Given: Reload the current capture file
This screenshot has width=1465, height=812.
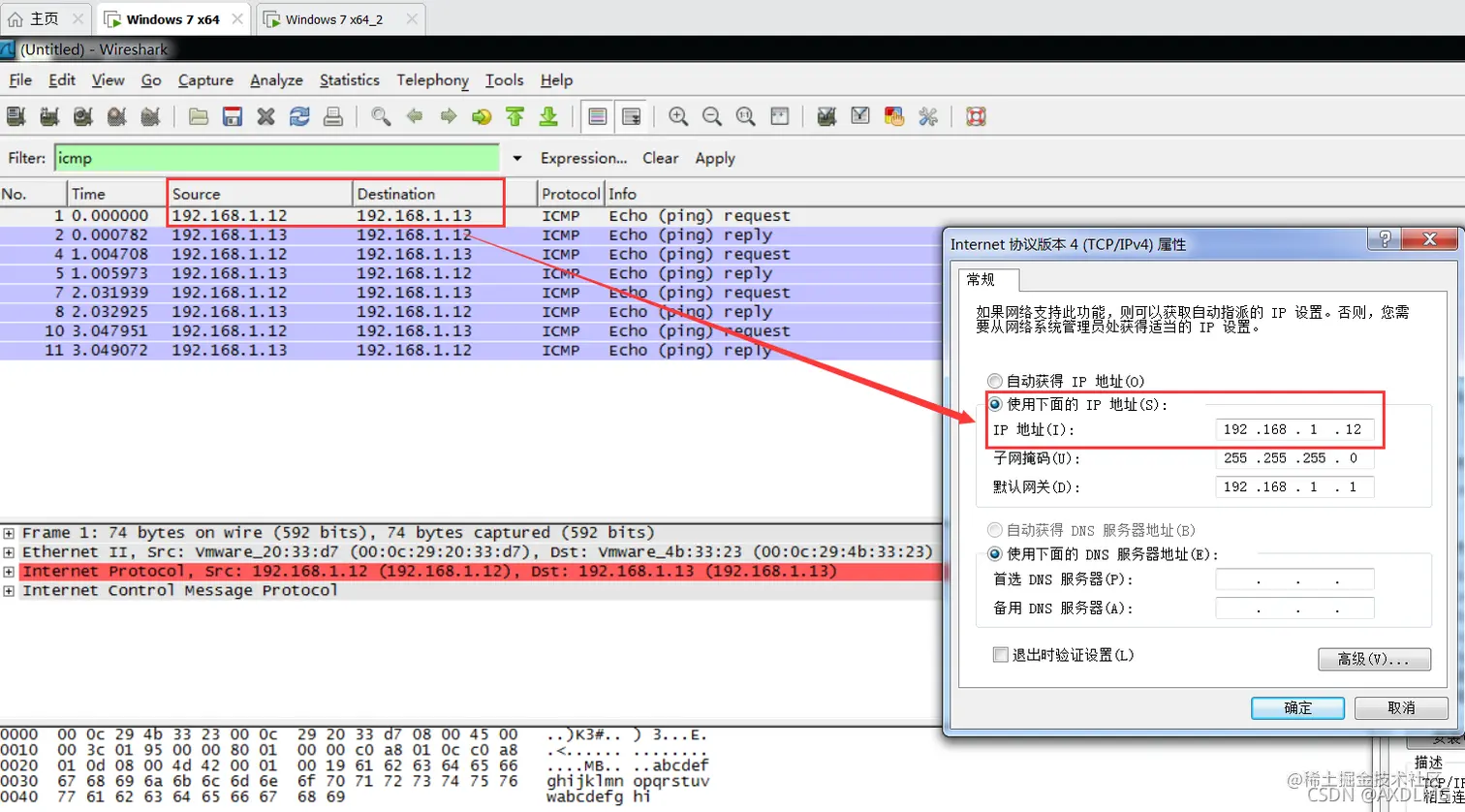Looking at the screenshot, I should coord(300,117).
